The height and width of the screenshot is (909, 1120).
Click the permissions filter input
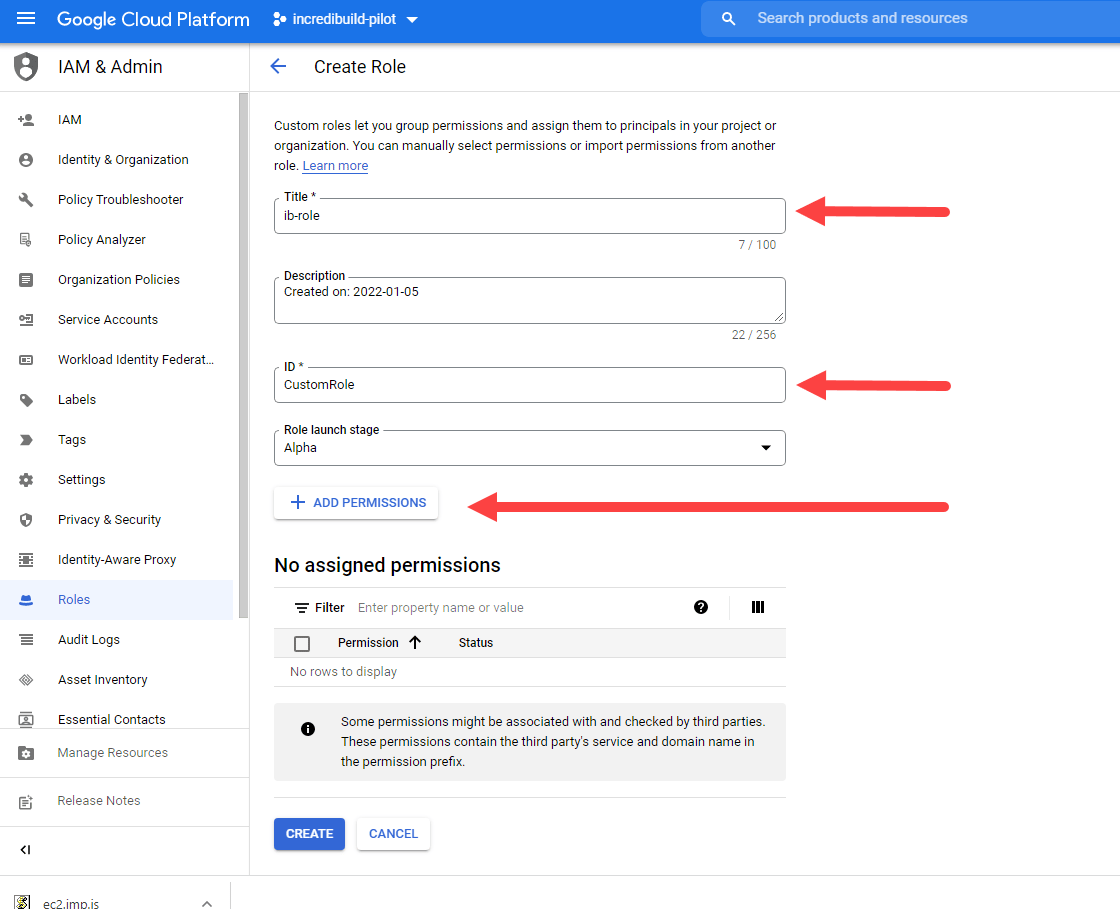tap(518, 608)
